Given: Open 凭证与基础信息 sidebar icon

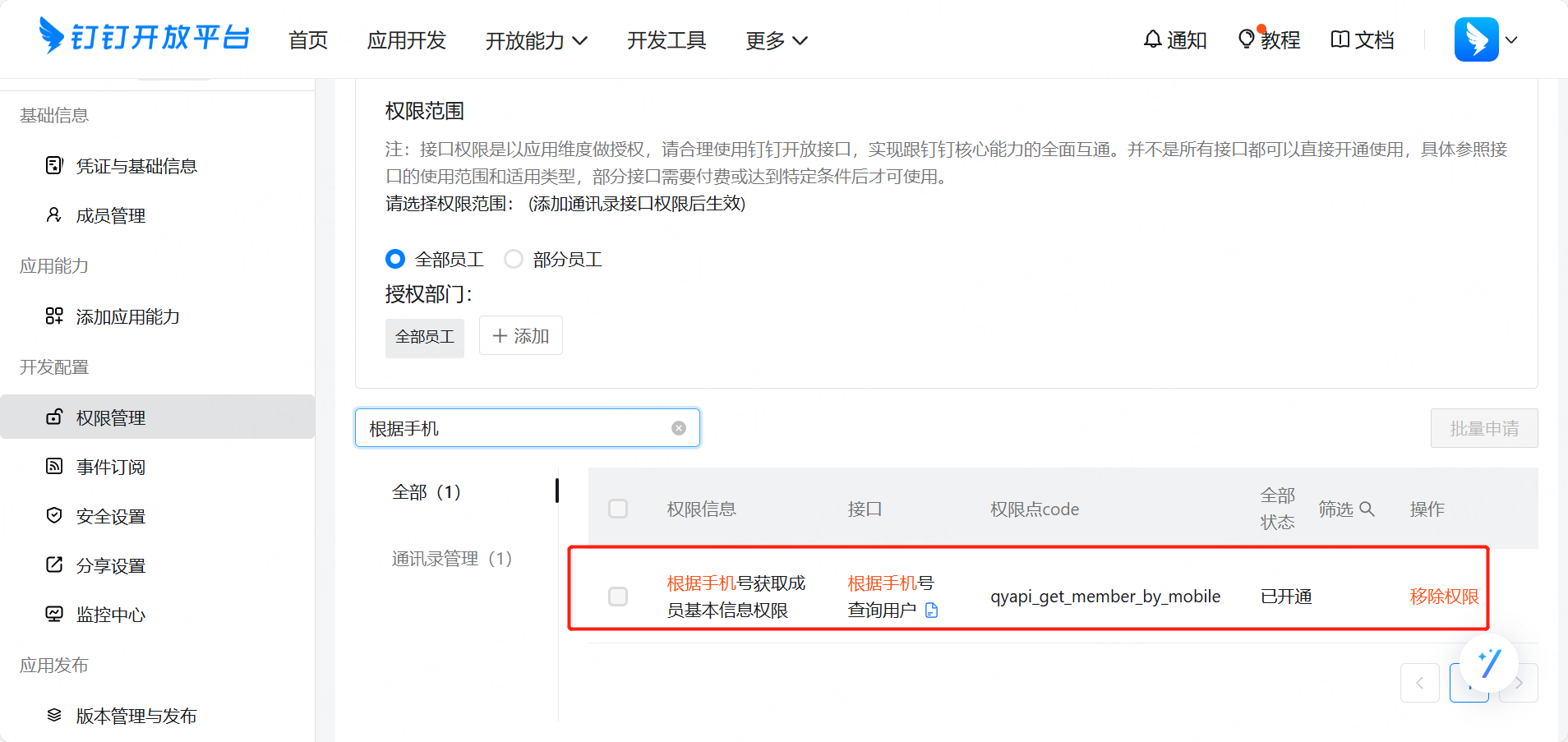Looking at the screenshot, I should [x=54, y=165].
